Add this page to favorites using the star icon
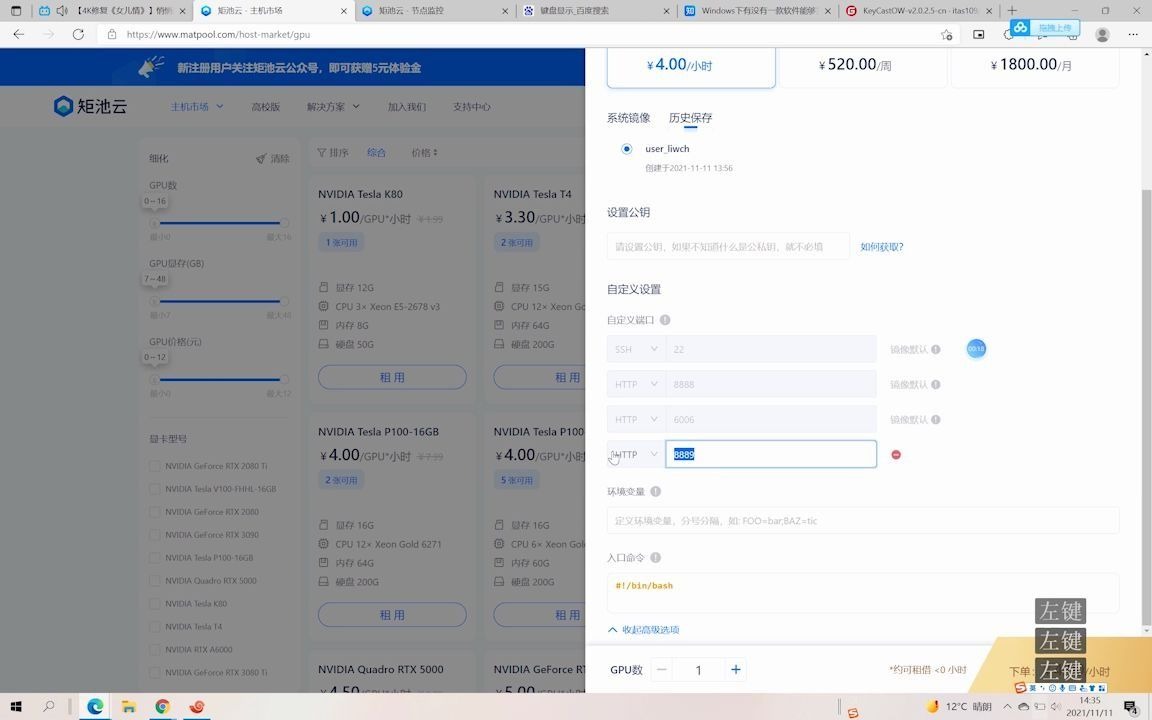The image size is (1152, 720). pyautogui.click(x=946, y=35)
